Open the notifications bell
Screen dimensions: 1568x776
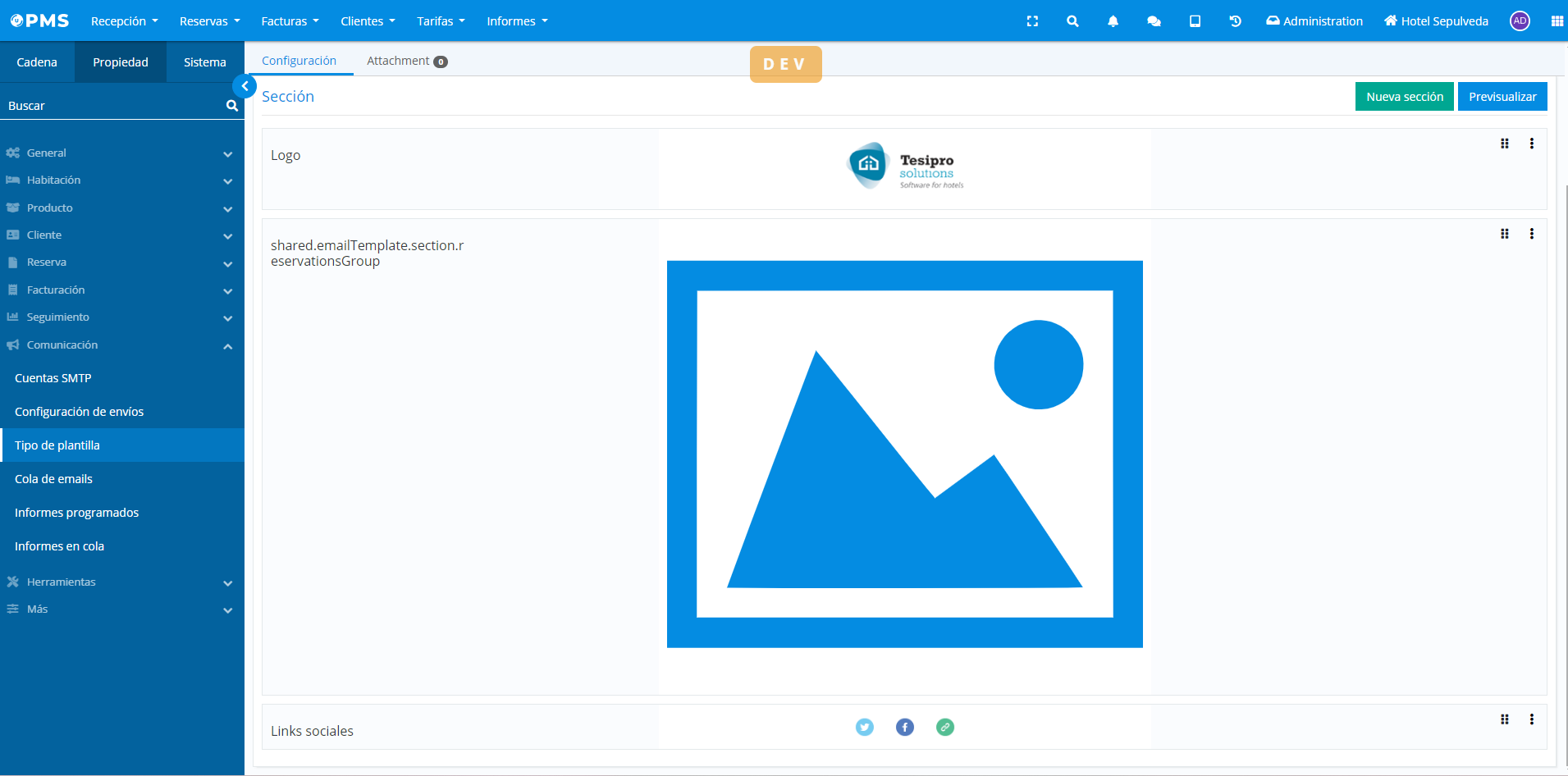pos(1113,21)
